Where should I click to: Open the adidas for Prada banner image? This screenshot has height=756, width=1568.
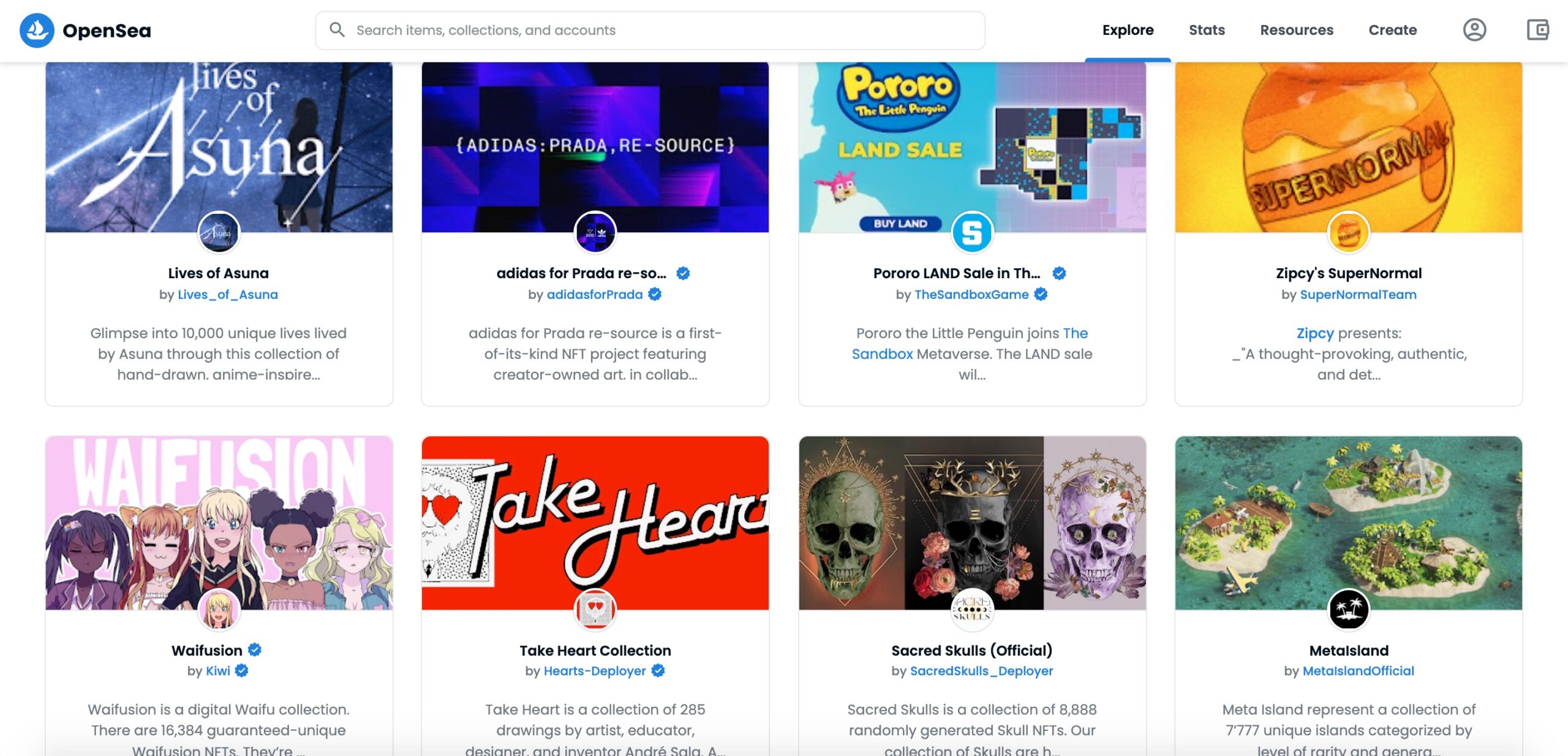(x=595, y=147)
